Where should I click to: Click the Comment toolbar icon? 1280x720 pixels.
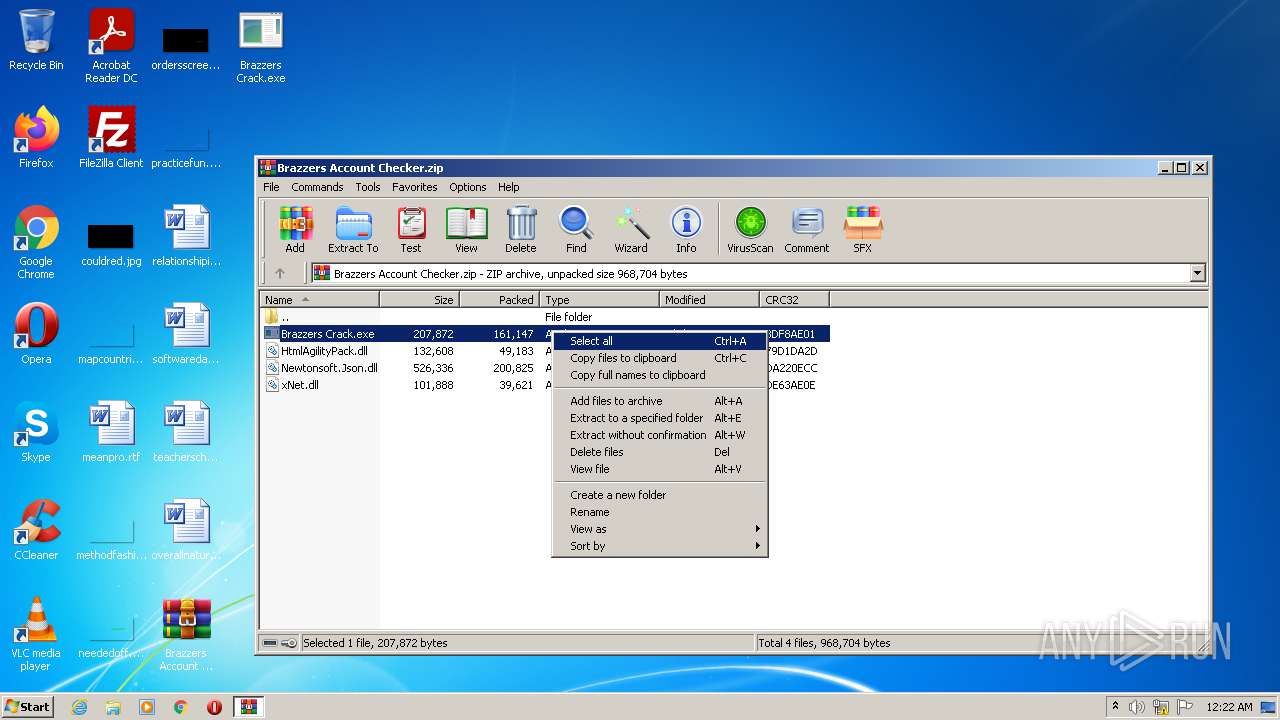tap(807, 230)
